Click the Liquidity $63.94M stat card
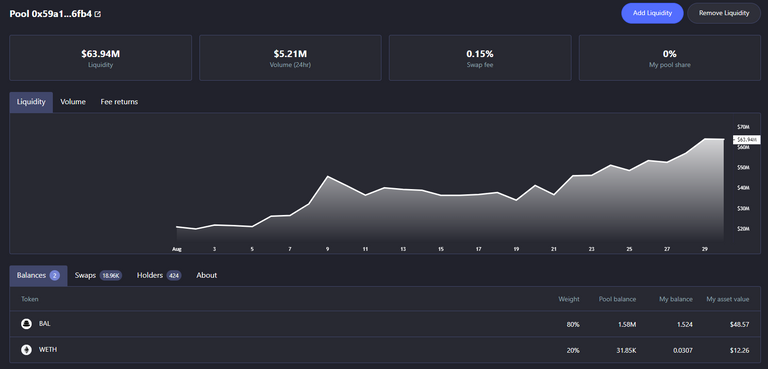Image resolution: width=768 pixels, height=369 pixels. (x=100, y=58)
